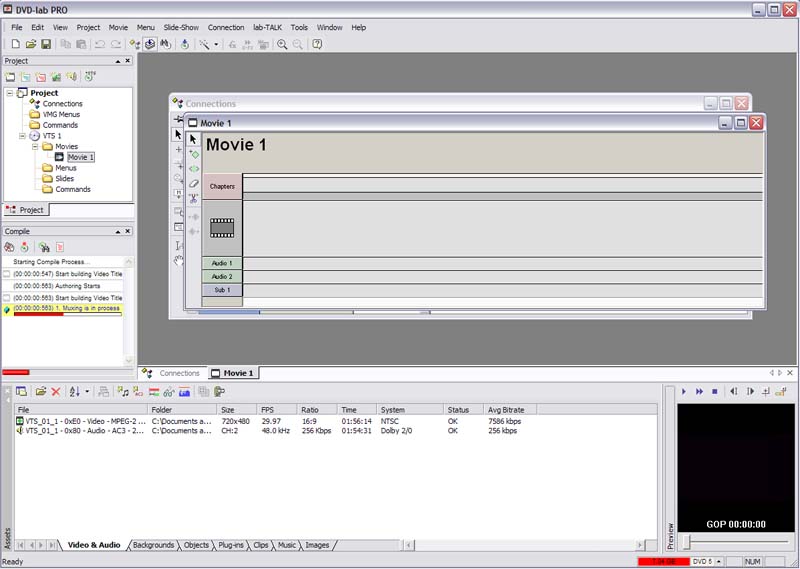Click the Open project folder icon

[31, 44]
